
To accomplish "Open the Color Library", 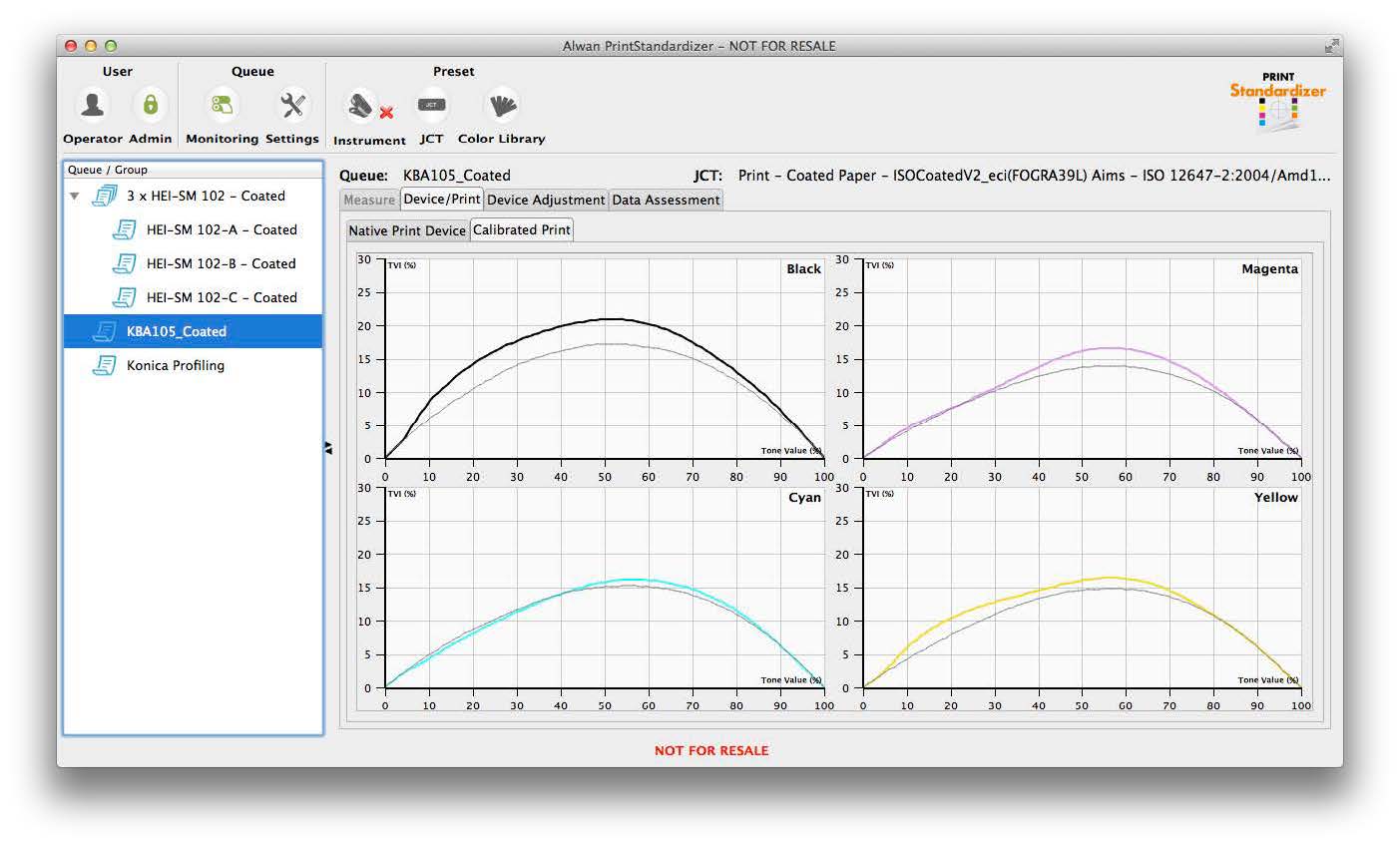I will tap(501, 105).
